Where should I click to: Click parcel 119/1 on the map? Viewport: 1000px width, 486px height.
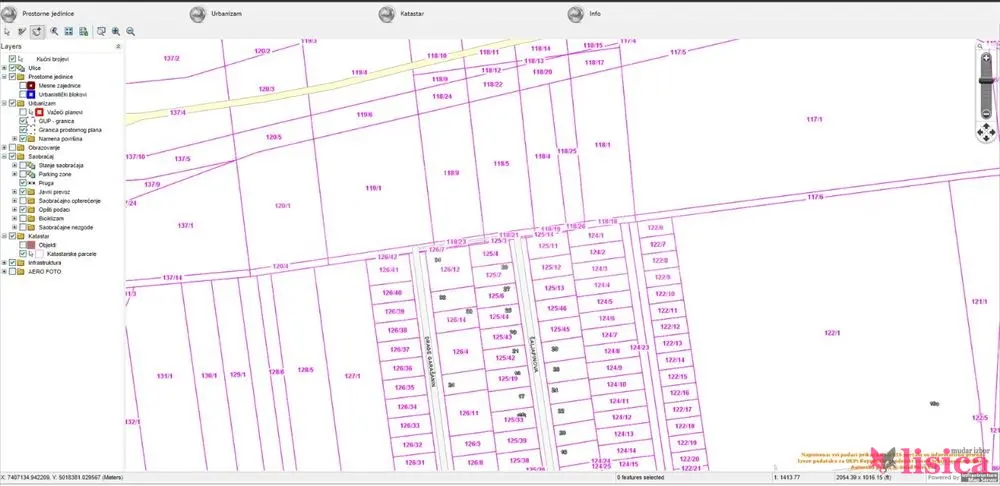pos(374,188)
